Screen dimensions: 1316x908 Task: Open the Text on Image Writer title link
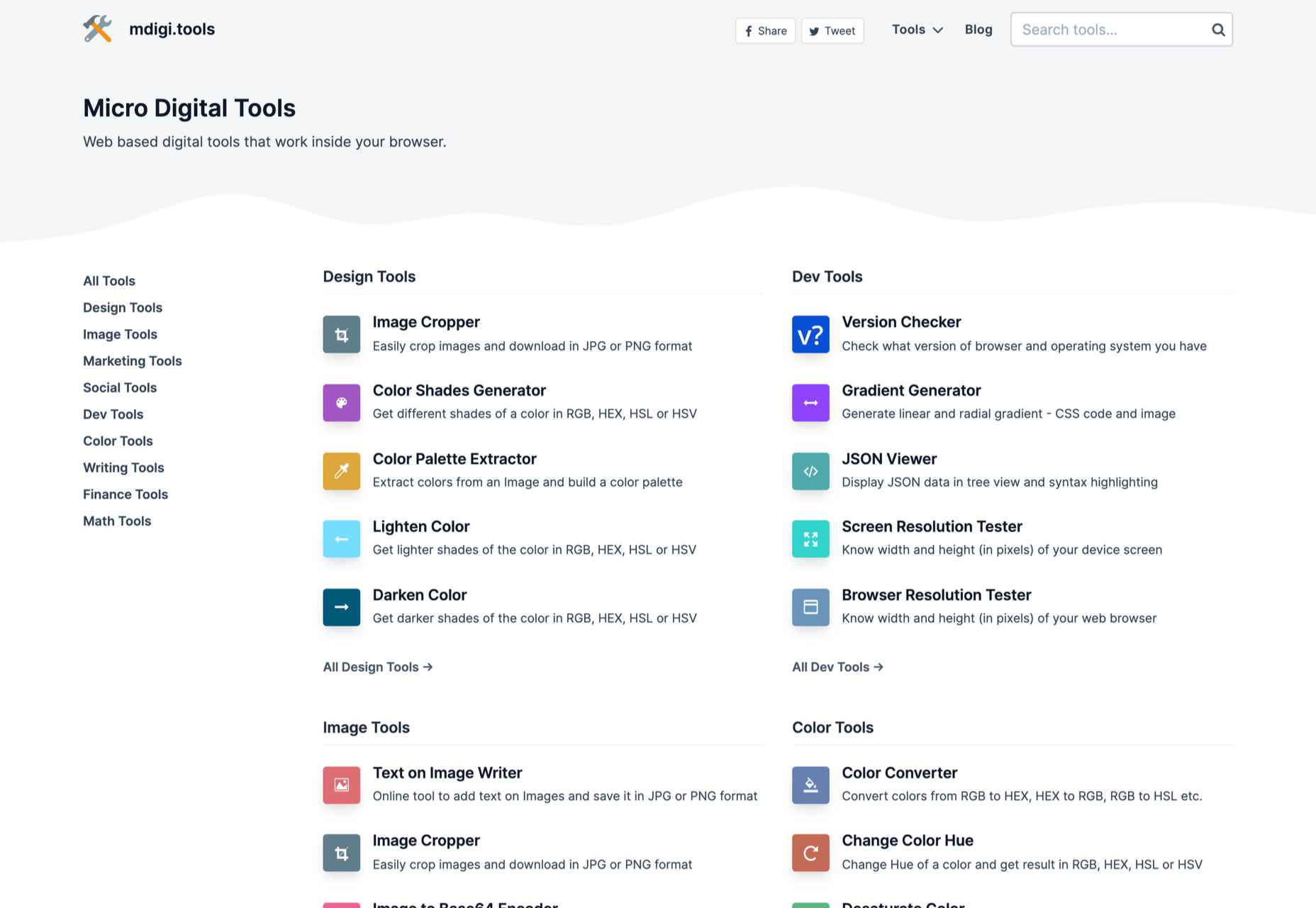click(447, 773)
